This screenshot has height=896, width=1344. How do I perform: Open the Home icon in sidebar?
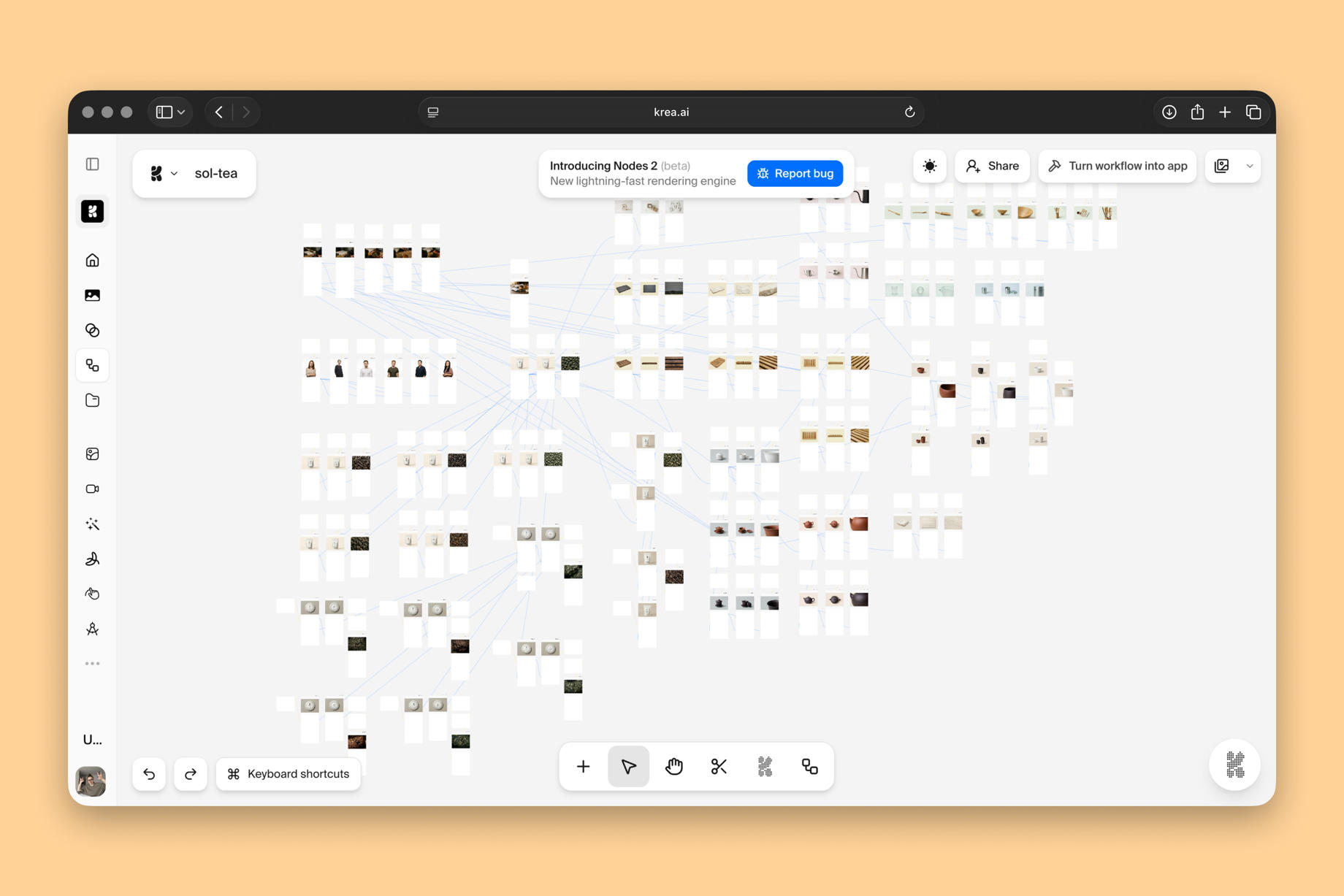point(92,260)
